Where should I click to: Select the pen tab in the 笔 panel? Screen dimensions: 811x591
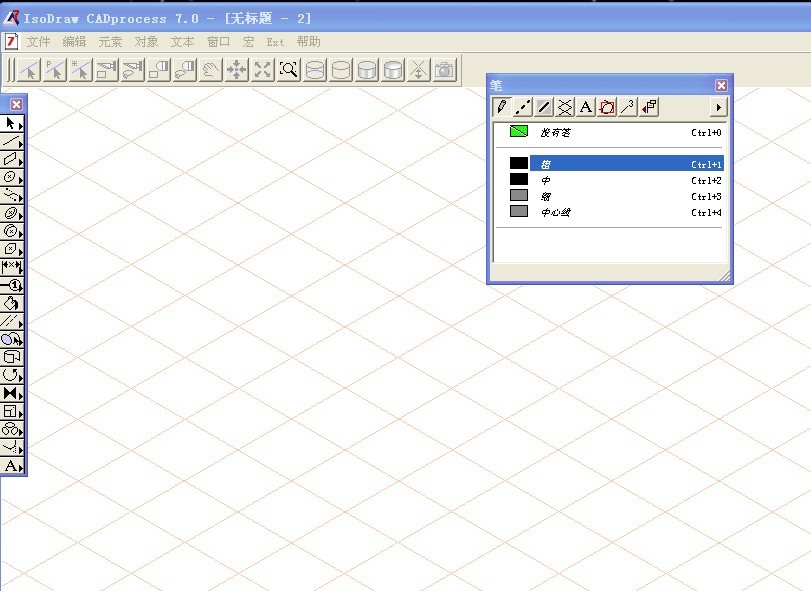(502, 107)
